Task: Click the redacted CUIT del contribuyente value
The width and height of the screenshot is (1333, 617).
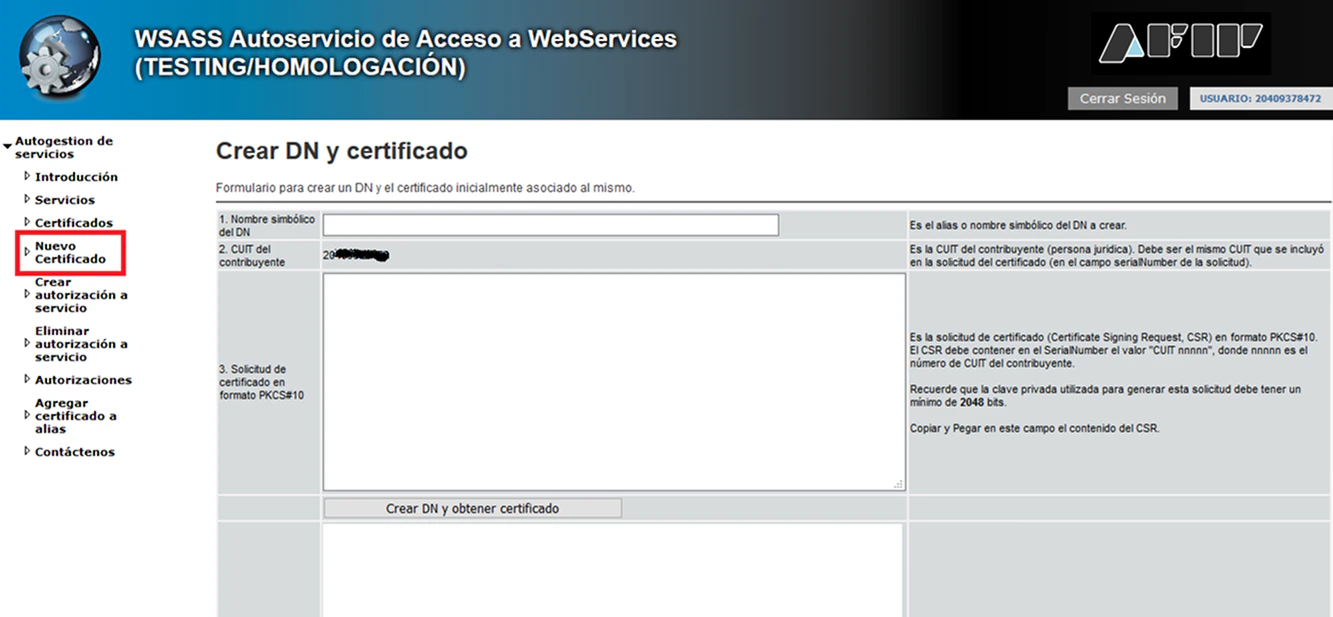Action: pos(356,256)
